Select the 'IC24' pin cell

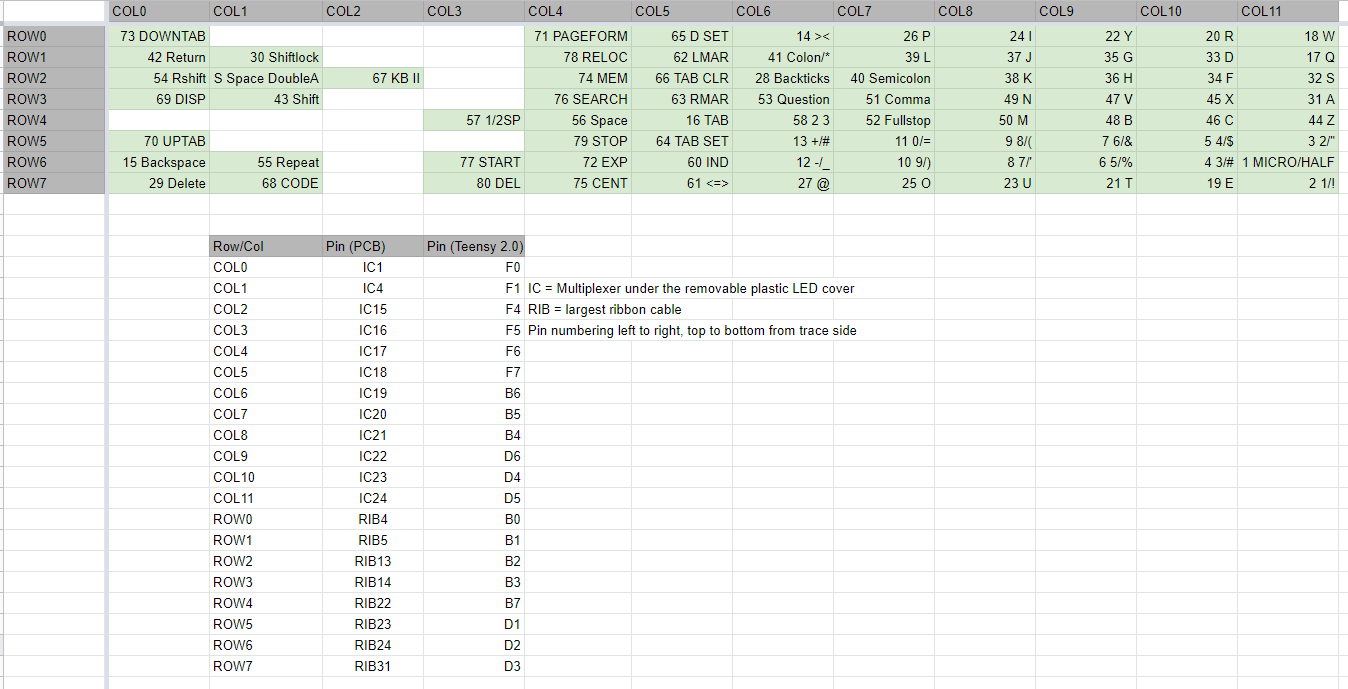tap(373, 498)
